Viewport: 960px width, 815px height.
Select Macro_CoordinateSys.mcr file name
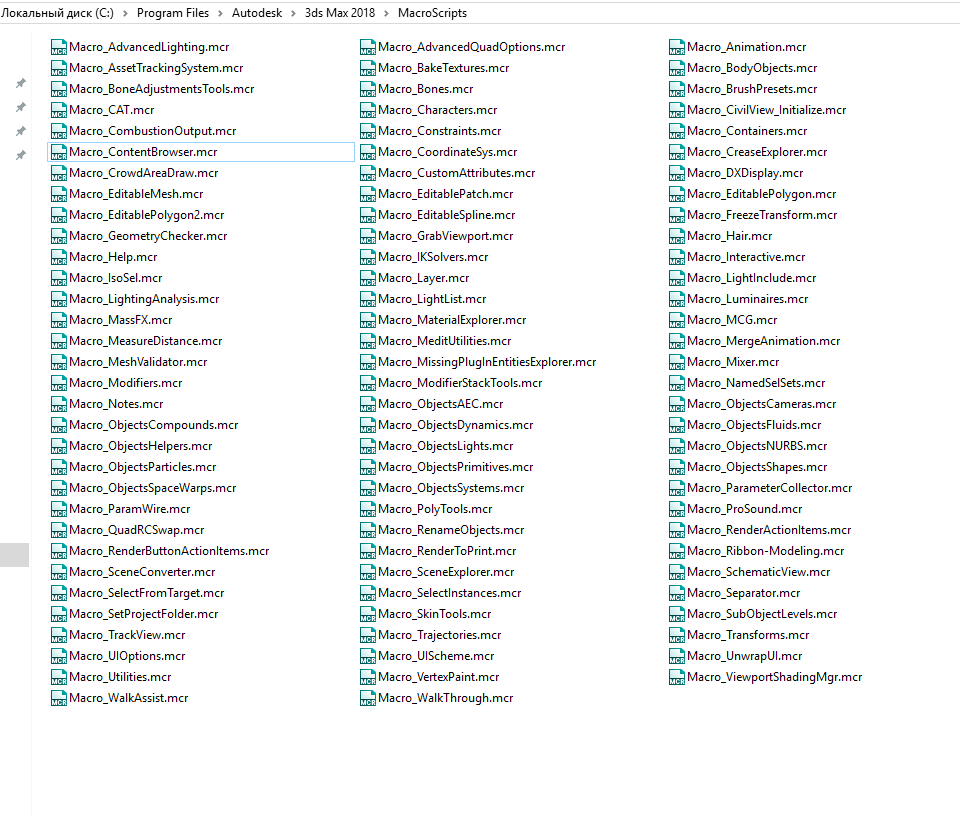(448, 152)
